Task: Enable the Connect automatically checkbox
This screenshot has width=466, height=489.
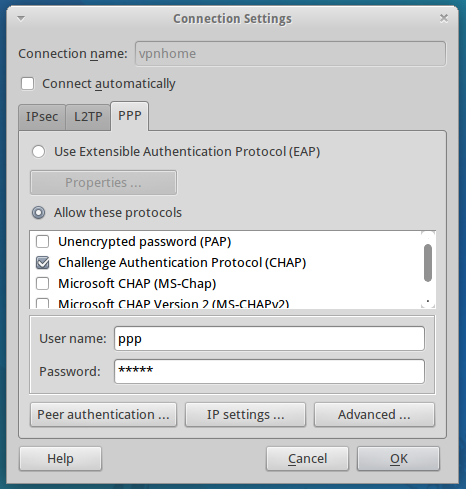Action: (27, 84)
